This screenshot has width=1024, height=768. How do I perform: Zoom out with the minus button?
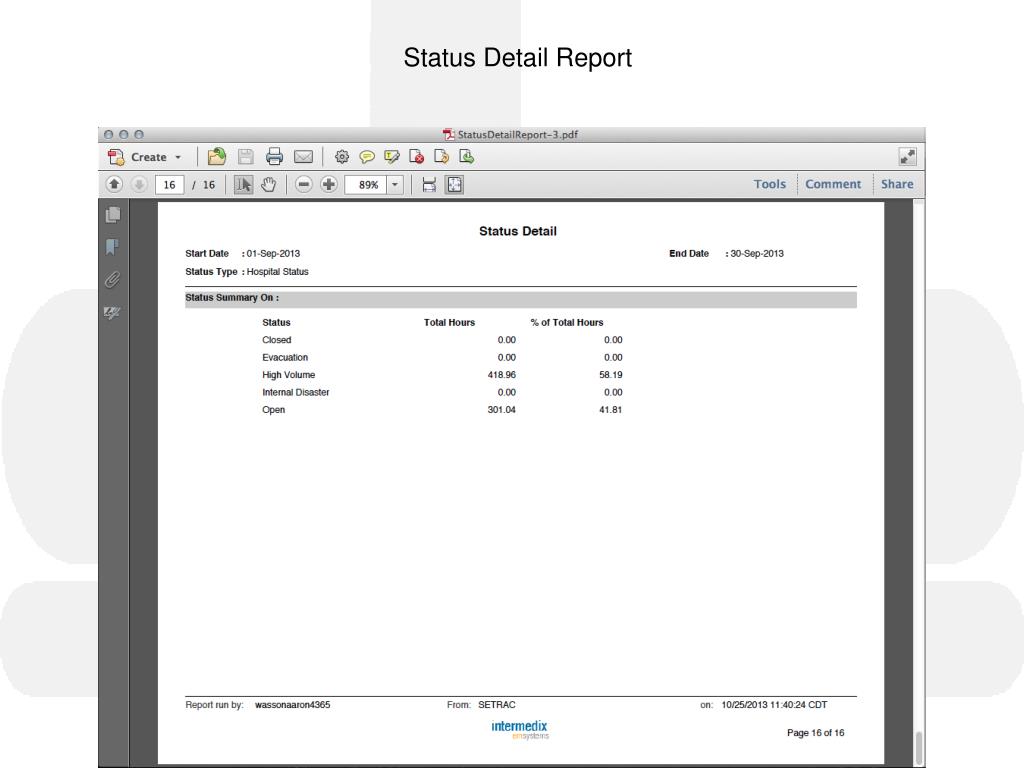click(304, 185)
